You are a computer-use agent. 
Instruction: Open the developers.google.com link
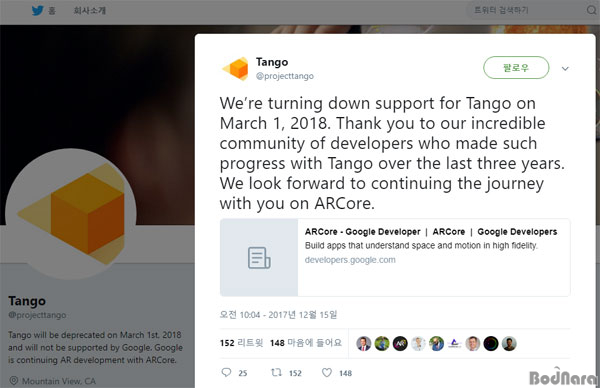350,260
